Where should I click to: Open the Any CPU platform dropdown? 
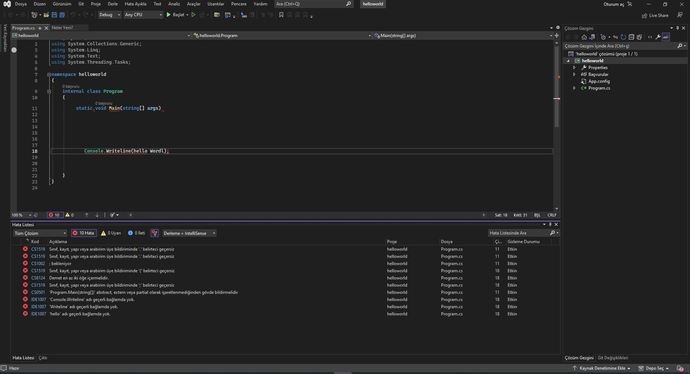coord(143,15)
